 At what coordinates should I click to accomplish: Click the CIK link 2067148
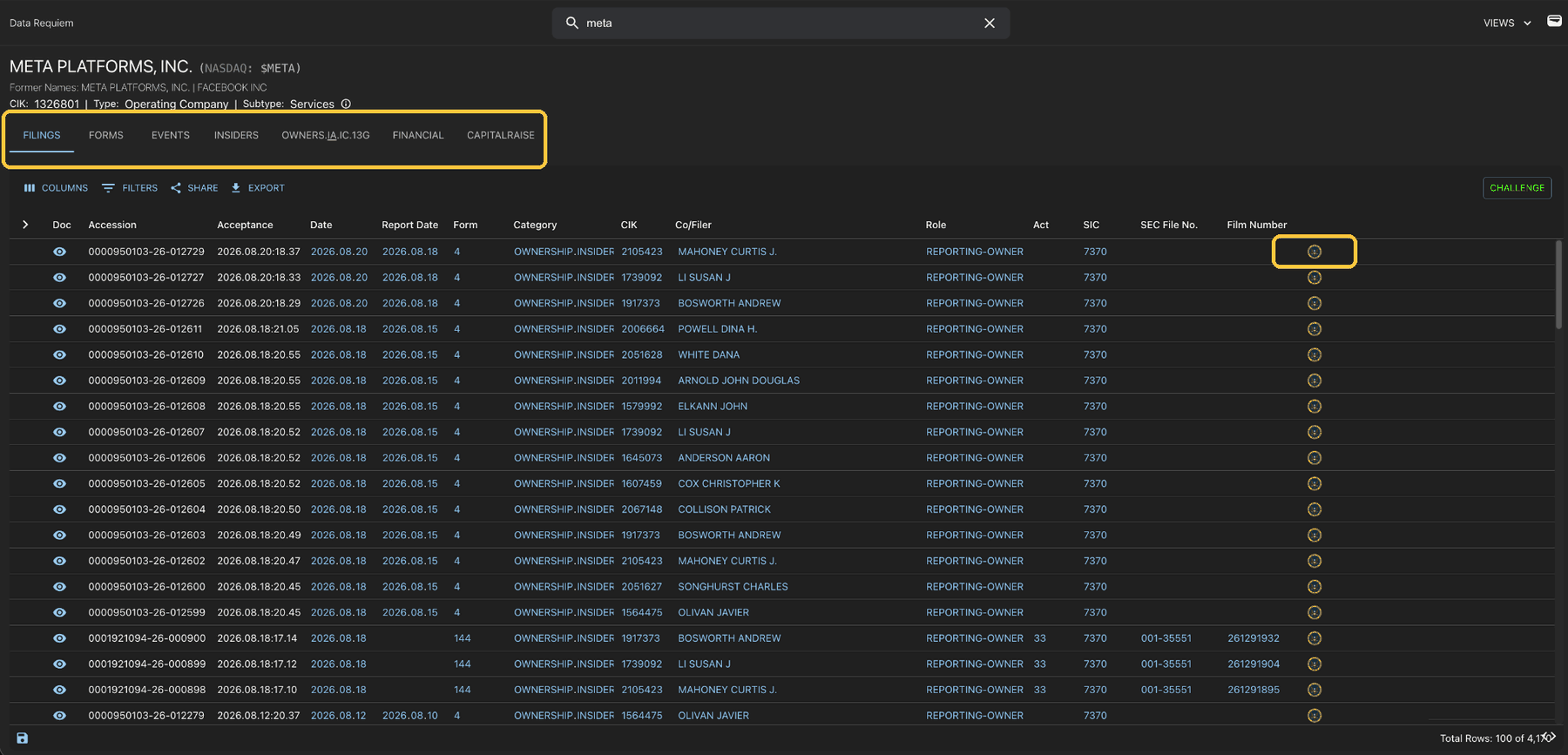641,509
